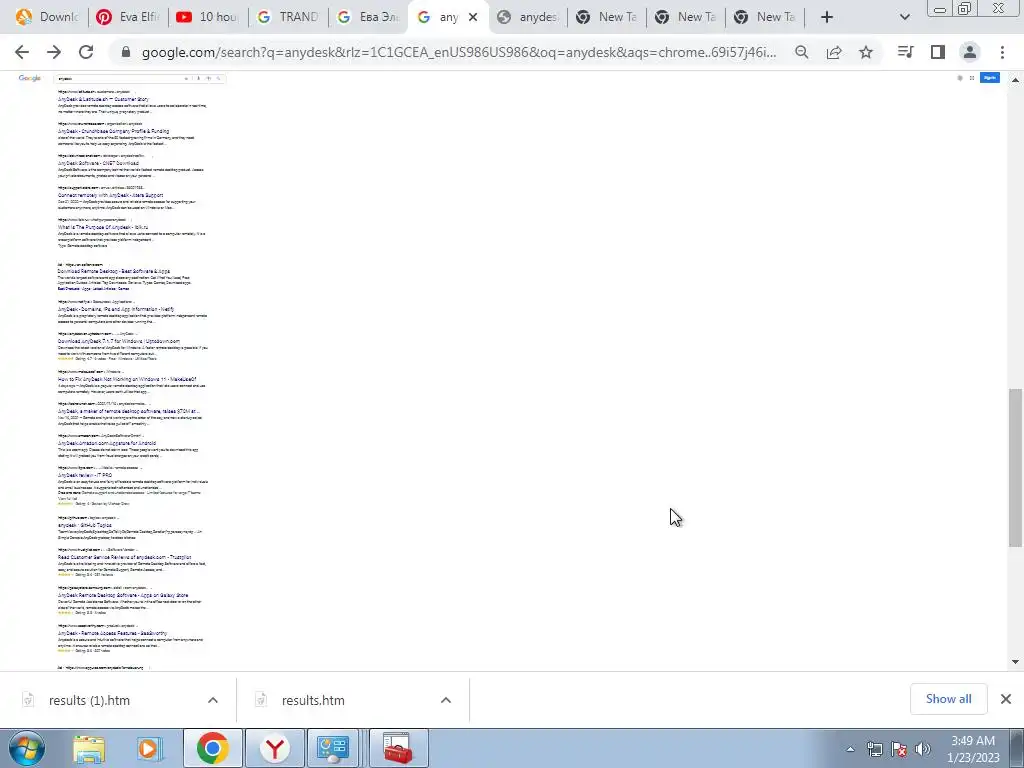Show hidden system tray icons
The image size is (1024, 768).
(x=850, y=750)
